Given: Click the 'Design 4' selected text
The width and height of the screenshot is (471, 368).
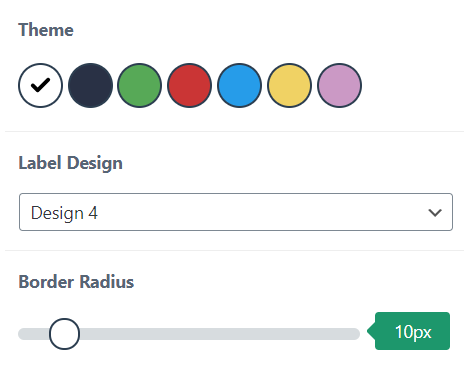Looking at the screenshot, I should coord(64,213).
